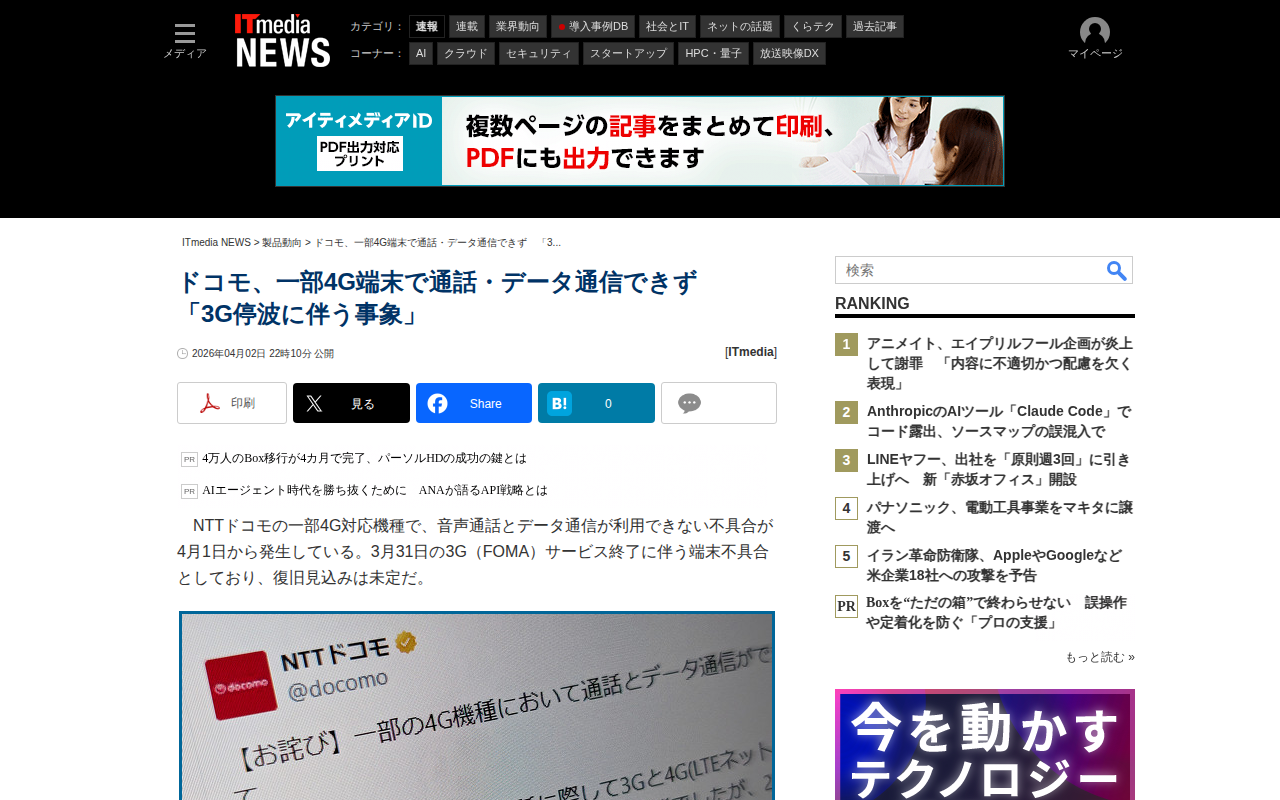Open the 社会とIT category

(x=667, y=27)
